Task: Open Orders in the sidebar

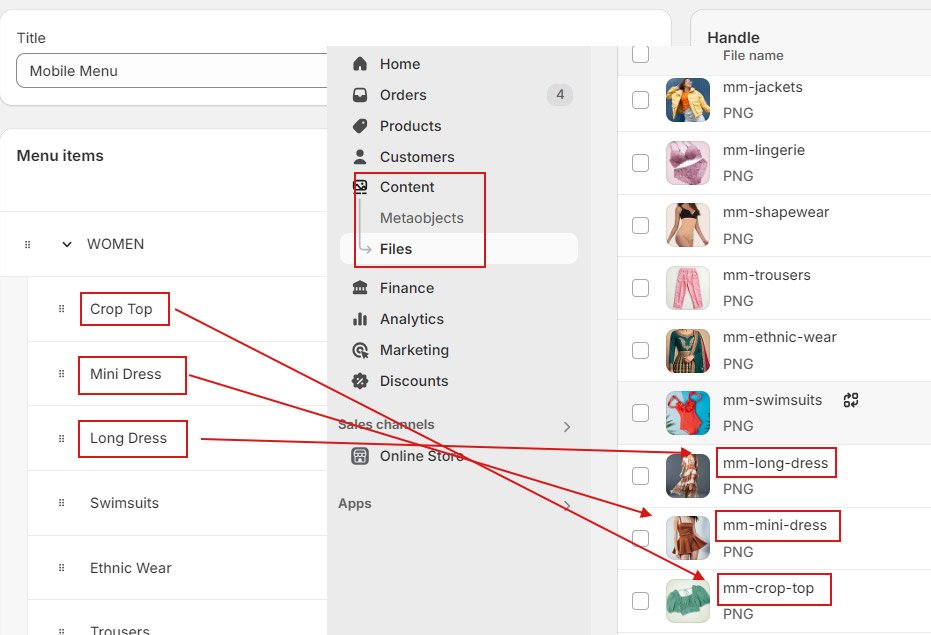Action: pyautogui.click(x=403, y=95)
